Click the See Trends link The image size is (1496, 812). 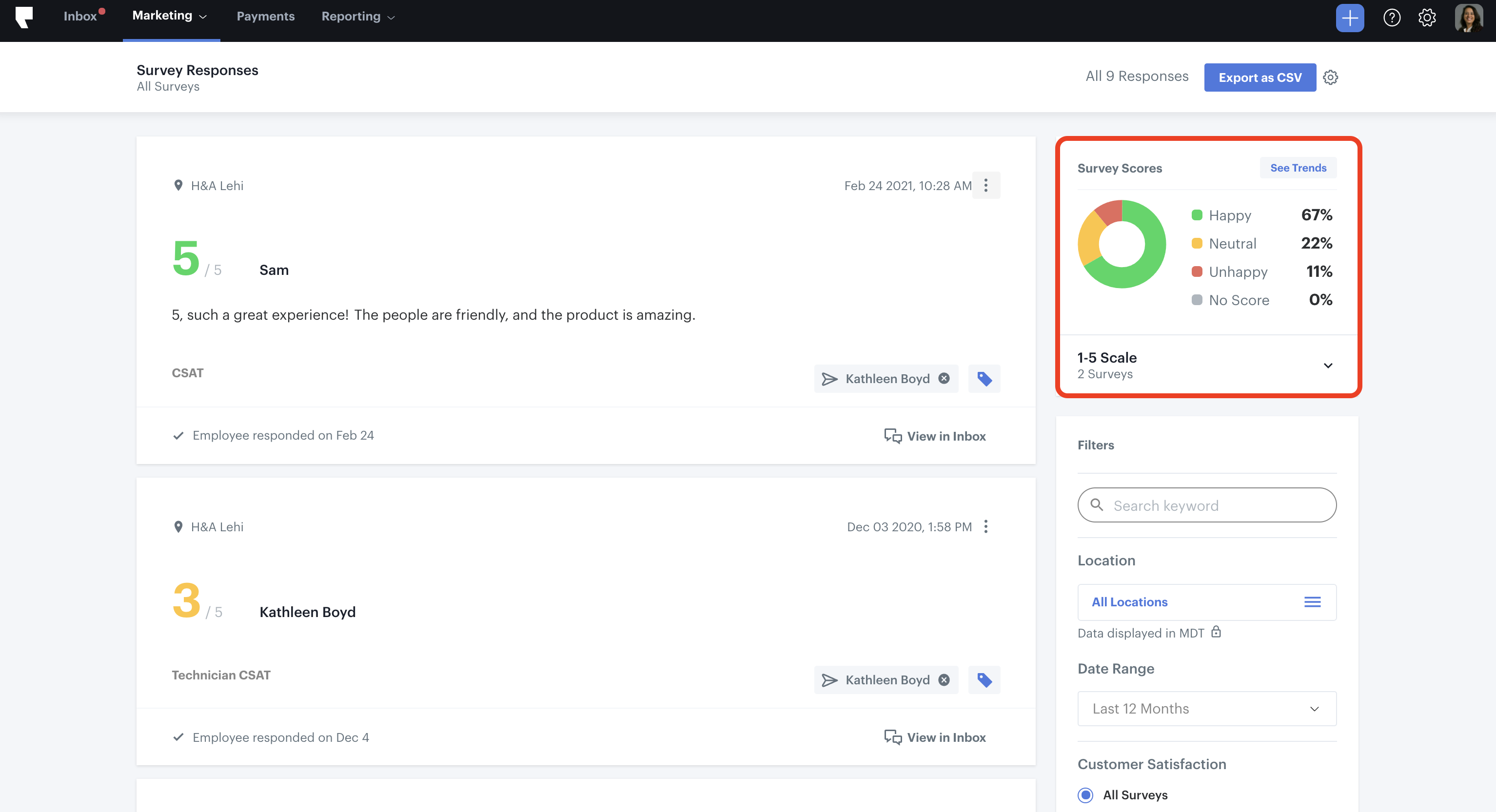coord(1298,168)
